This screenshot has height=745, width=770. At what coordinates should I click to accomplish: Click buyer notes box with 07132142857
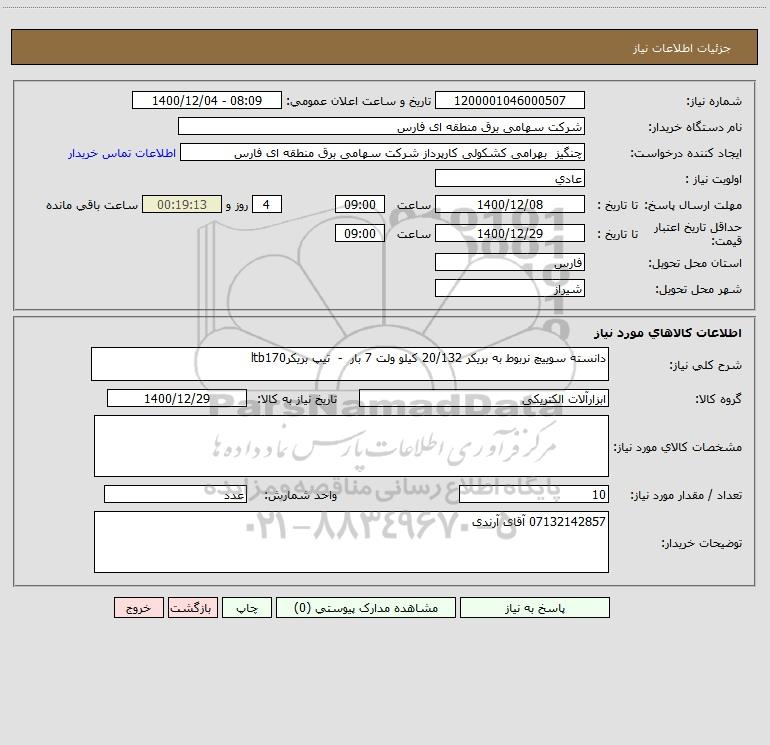351,542
